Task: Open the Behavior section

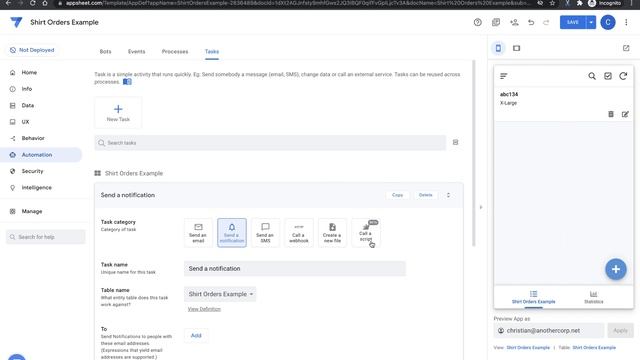Action: tap(33, 138)
